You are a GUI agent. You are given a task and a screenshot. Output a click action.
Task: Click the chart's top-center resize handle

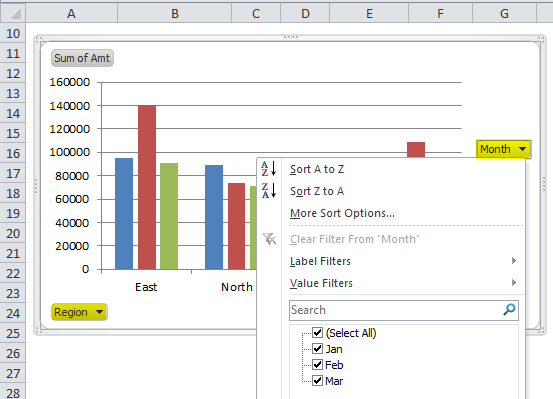point(290,37)
